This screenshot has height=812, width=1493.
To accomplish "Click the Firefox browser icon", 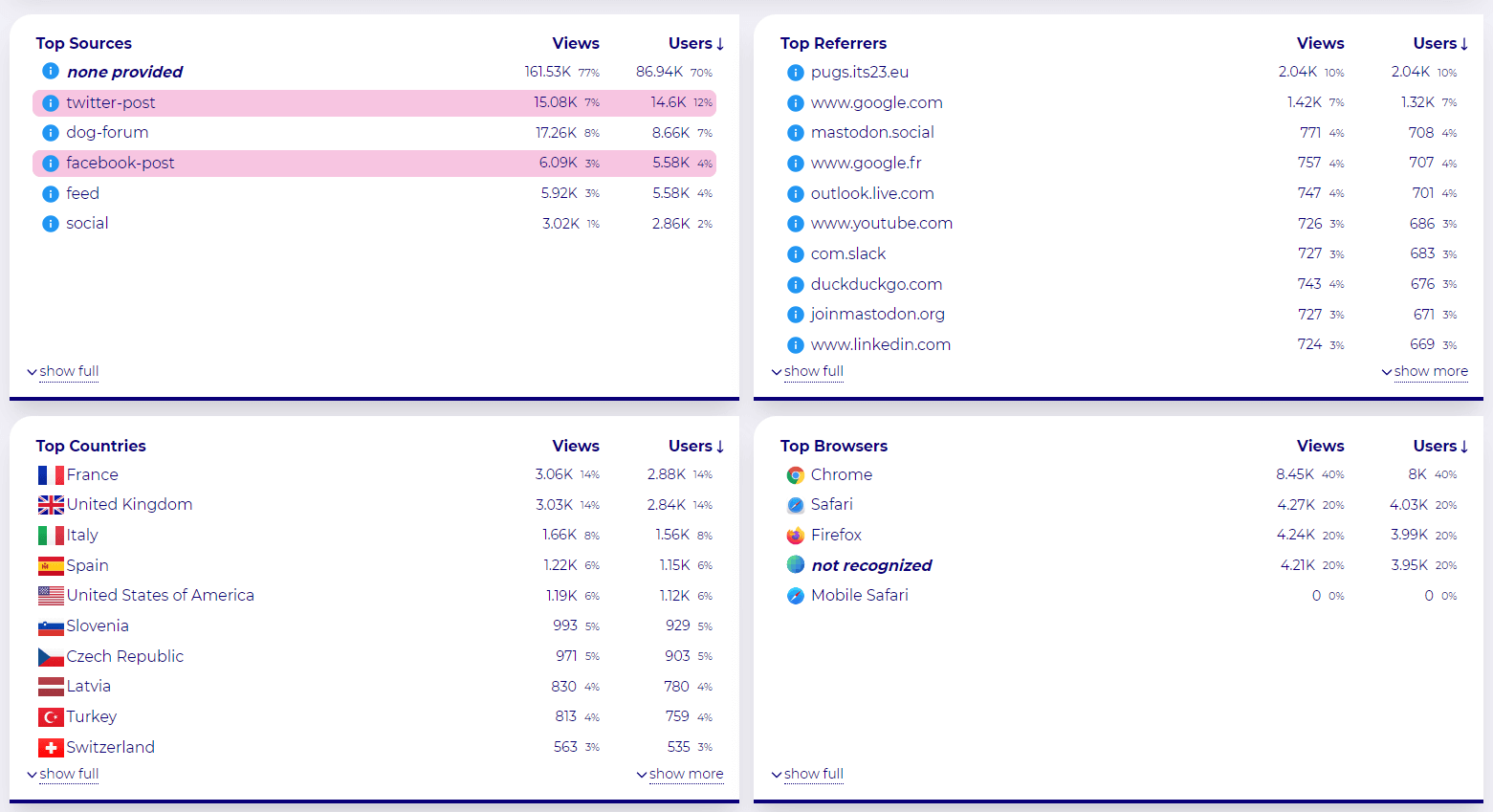I will click(795, 536).
